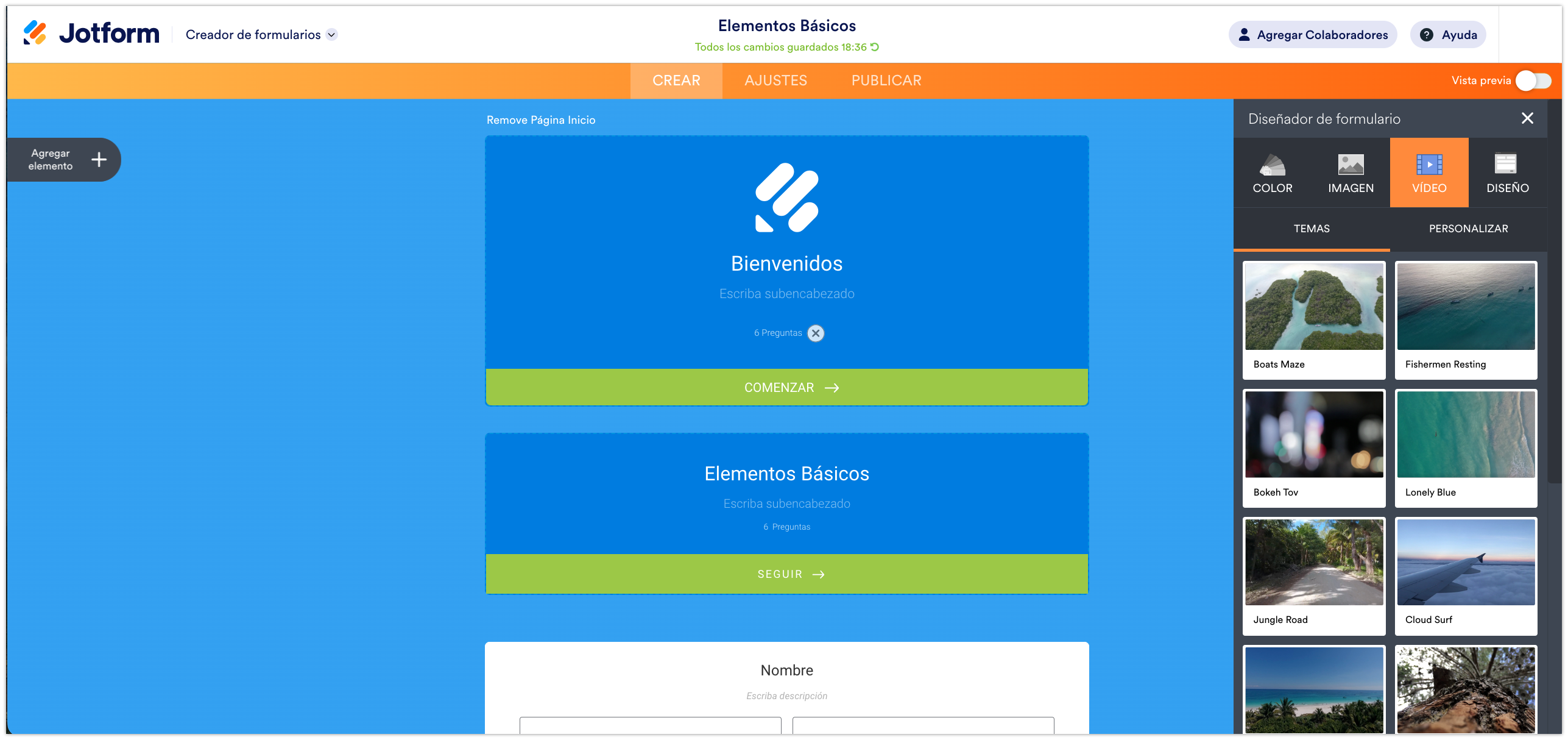Go to the Publicar tab
This screenshot has width=1568, height=740.
click(886, 80)
